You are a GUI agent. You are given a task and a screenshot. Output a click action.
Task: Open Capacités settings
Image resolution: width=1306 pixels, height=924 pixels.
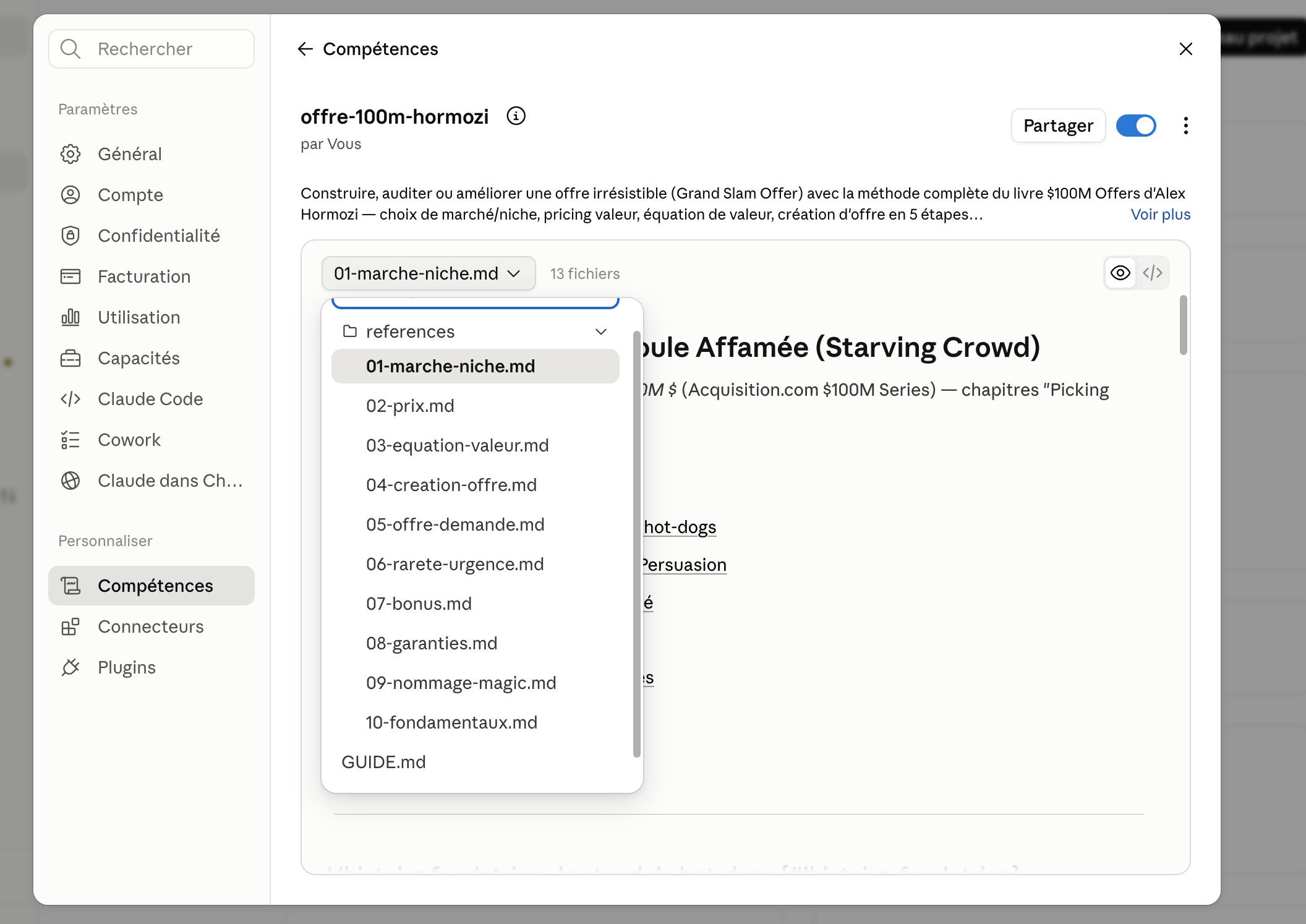click(x=152, y=358)
